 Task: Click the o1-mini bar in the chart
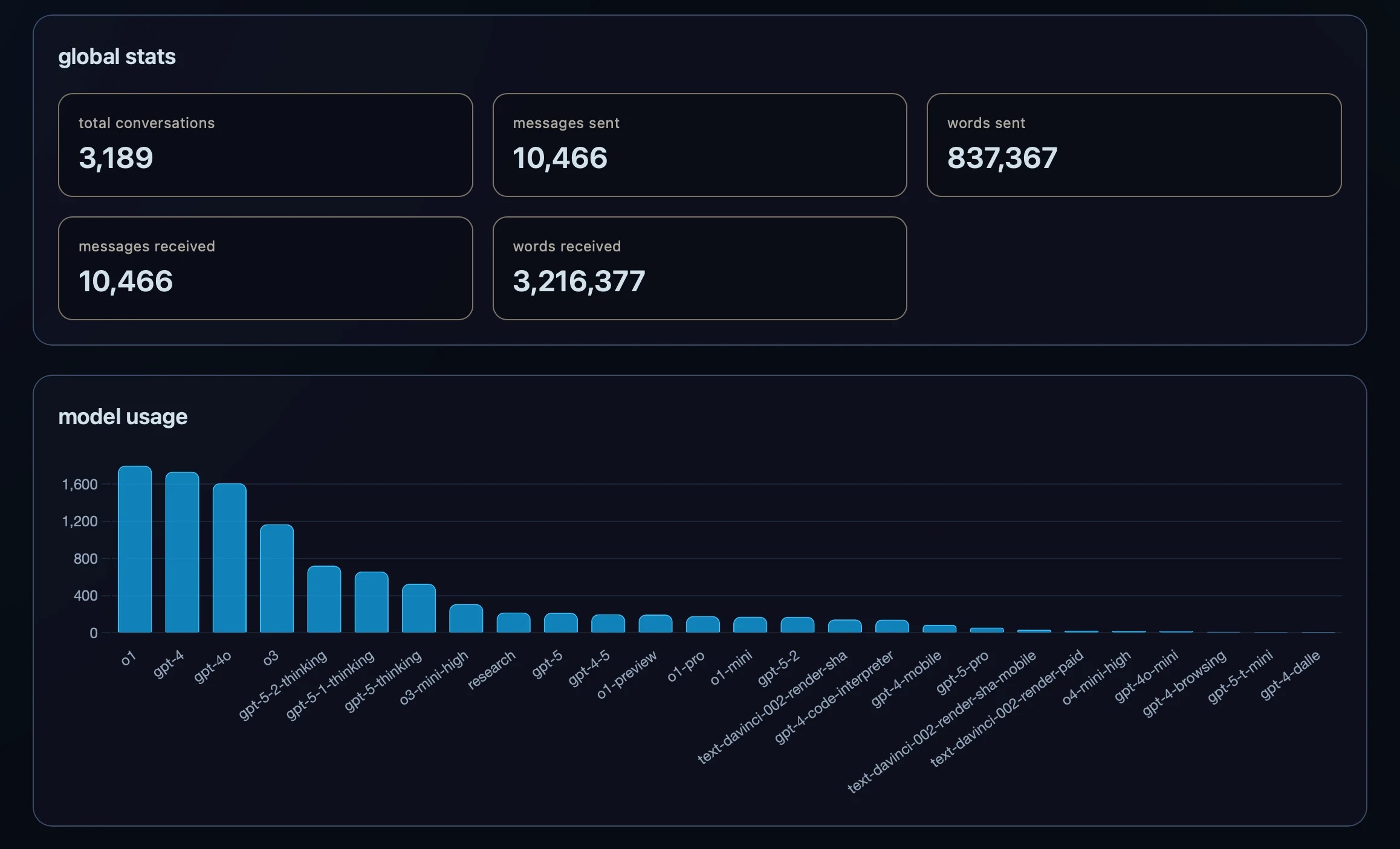point(750,625)
